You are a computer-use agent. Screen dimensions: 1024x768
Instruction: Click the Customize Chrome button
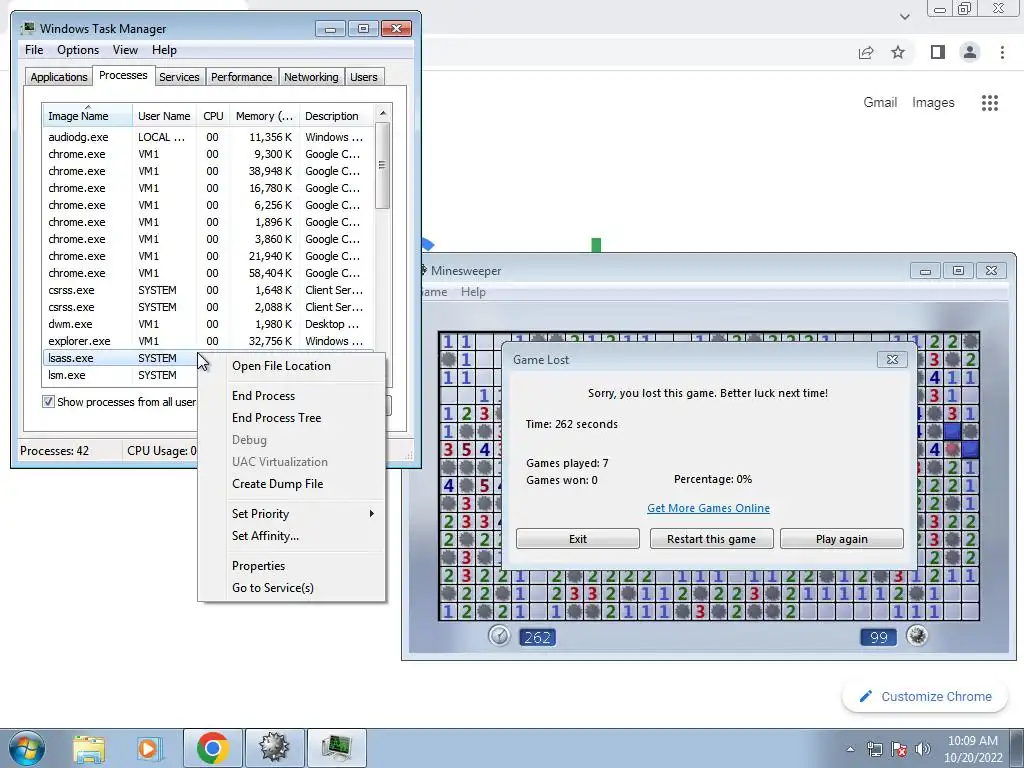925,696
